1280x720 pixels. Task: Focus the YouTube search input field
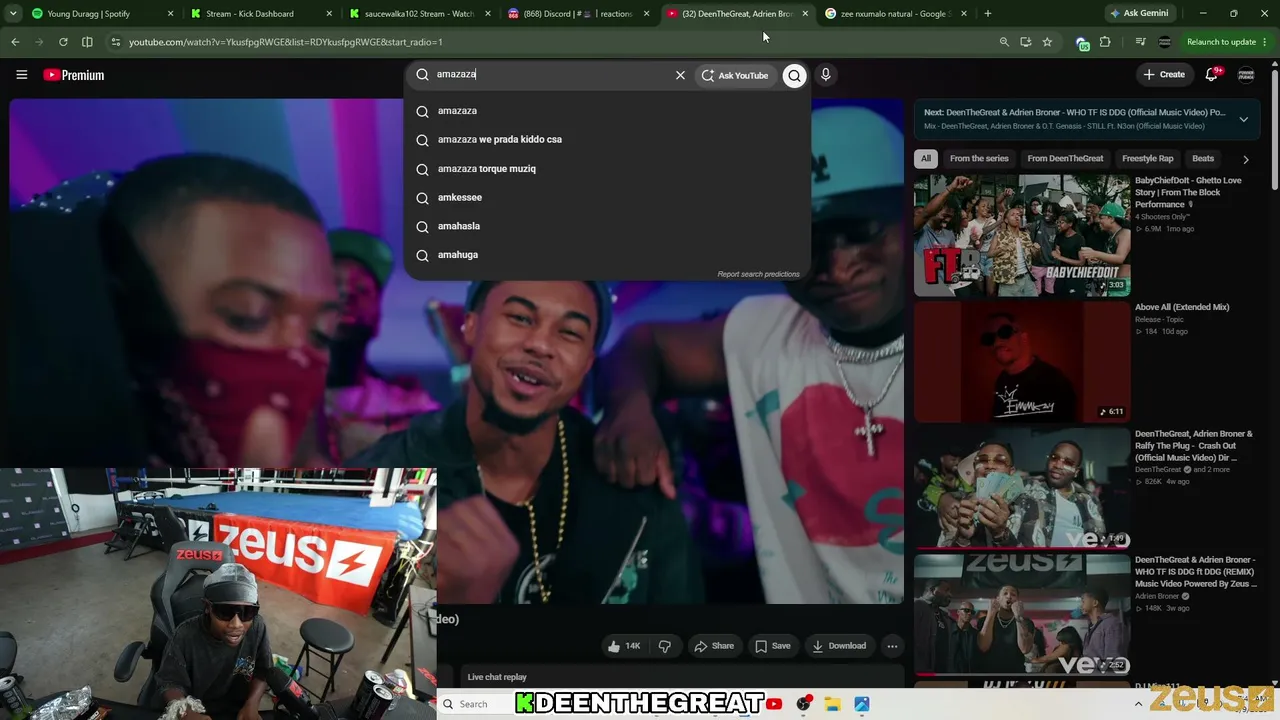(550, 75)
